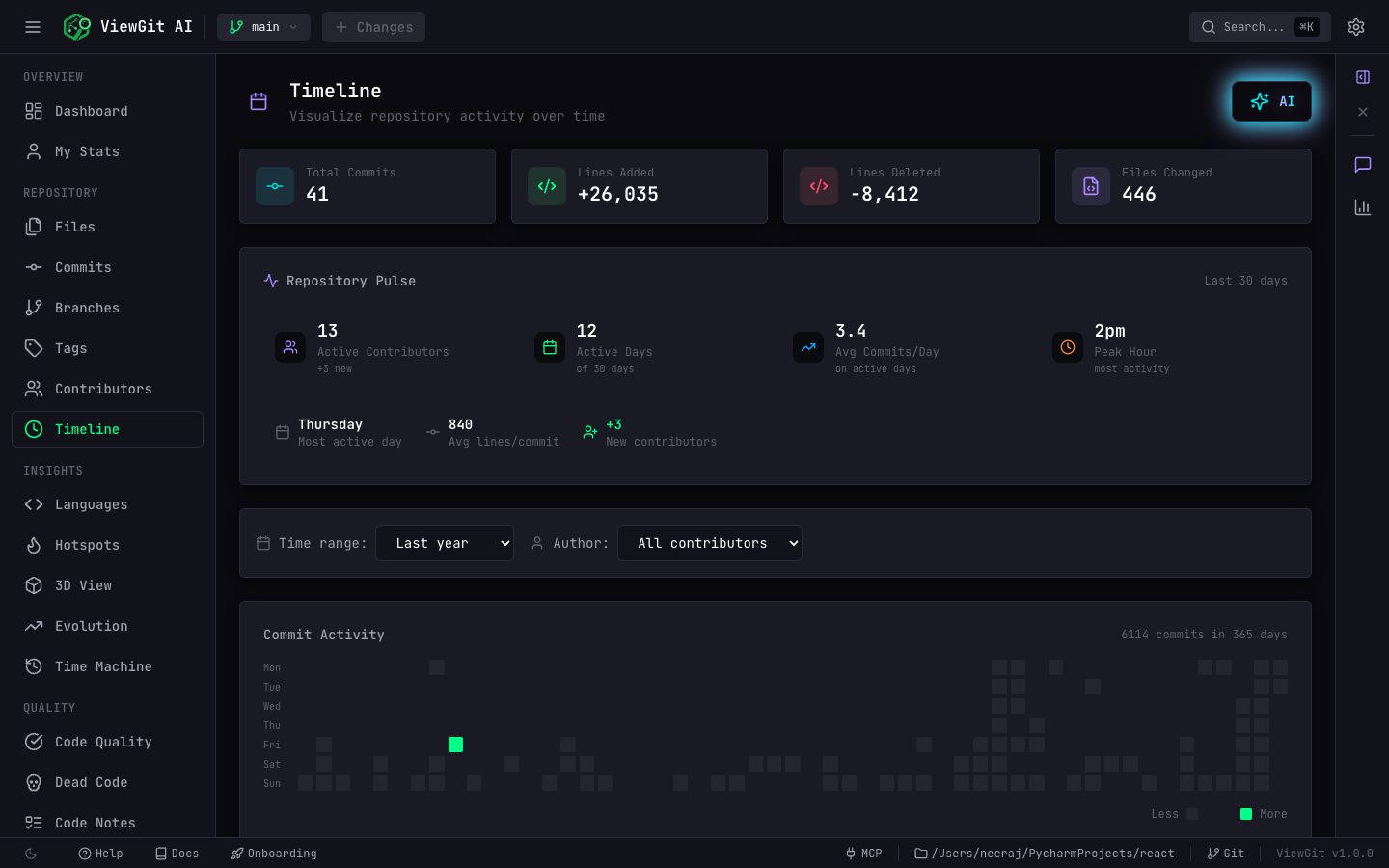
Task: Open the comments panel icon
Action: [1362, 164]
